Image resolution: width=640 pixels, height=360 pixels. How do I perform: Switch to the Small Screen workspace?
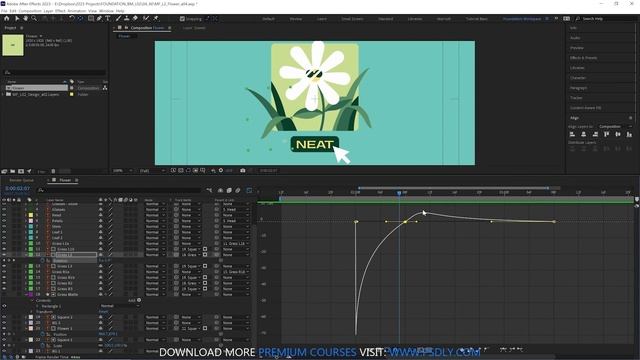tap(352, 19)
